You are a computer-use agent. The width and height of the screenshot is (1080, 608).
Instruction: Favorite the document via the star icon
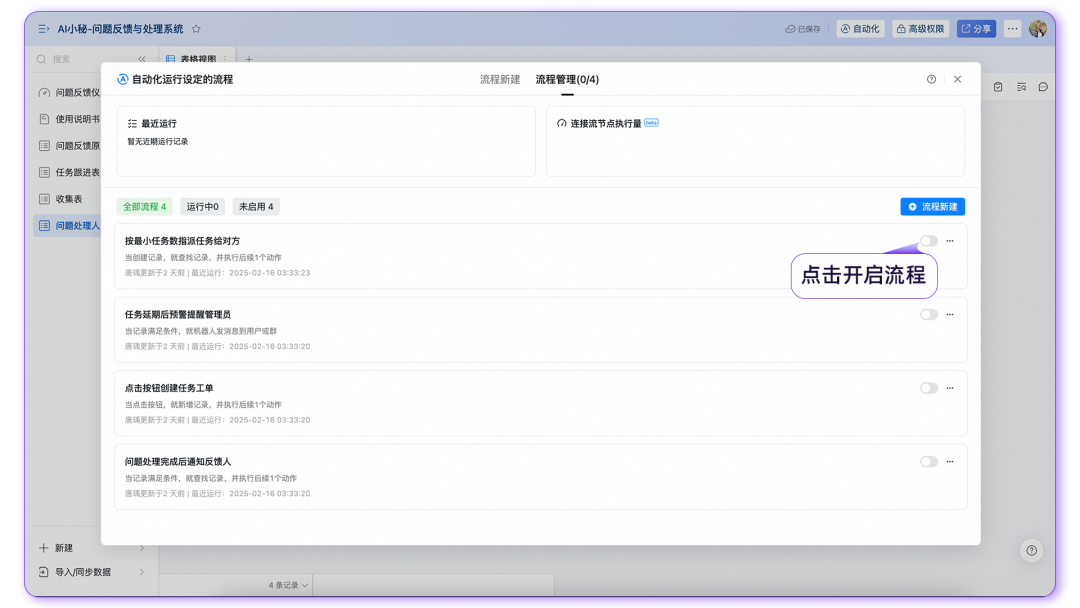(196, 28)
